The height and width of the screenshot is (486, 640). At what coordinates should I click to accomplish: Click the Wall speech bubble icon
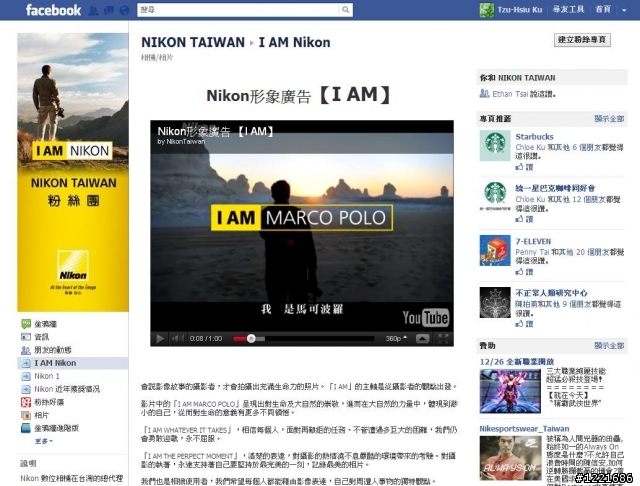26,324
